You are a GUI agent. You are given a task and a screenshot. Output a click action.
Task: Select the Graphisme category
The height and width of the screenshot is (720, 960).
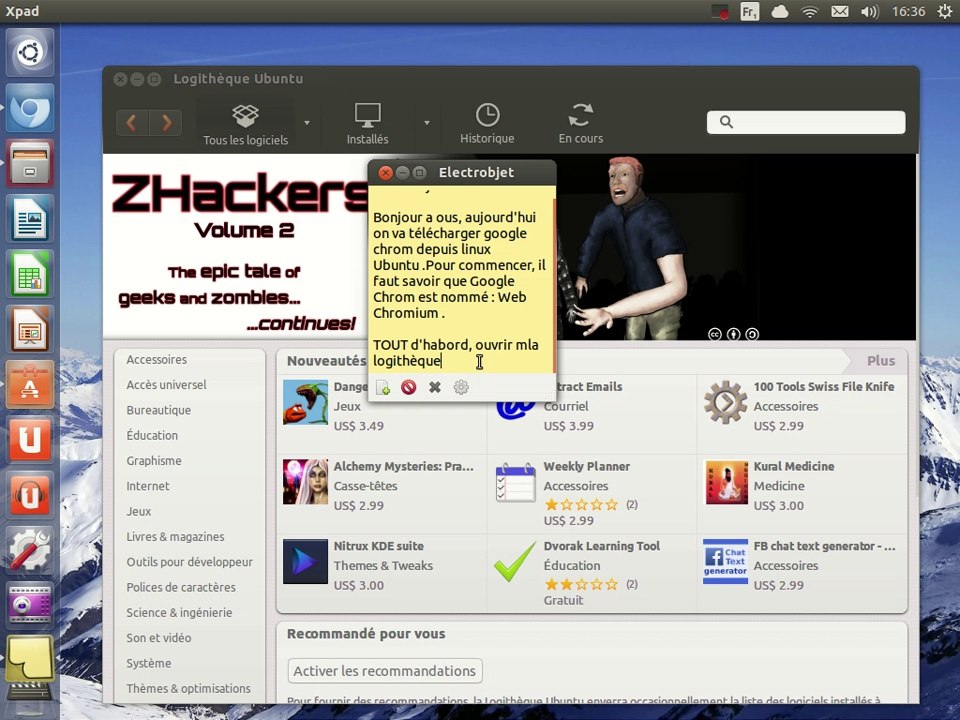click(x=154, y=460)
